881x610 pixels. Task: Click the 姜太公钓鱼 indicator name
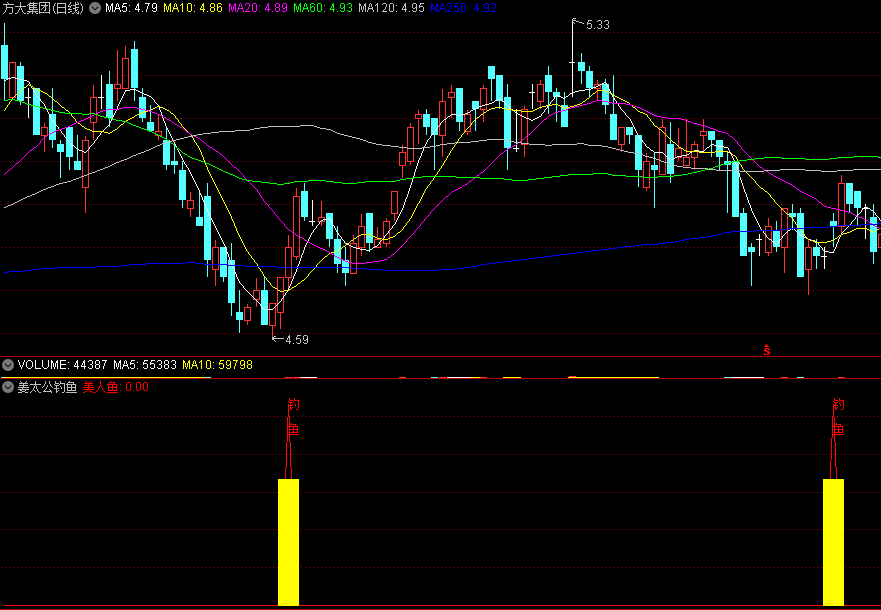(47, 387)
